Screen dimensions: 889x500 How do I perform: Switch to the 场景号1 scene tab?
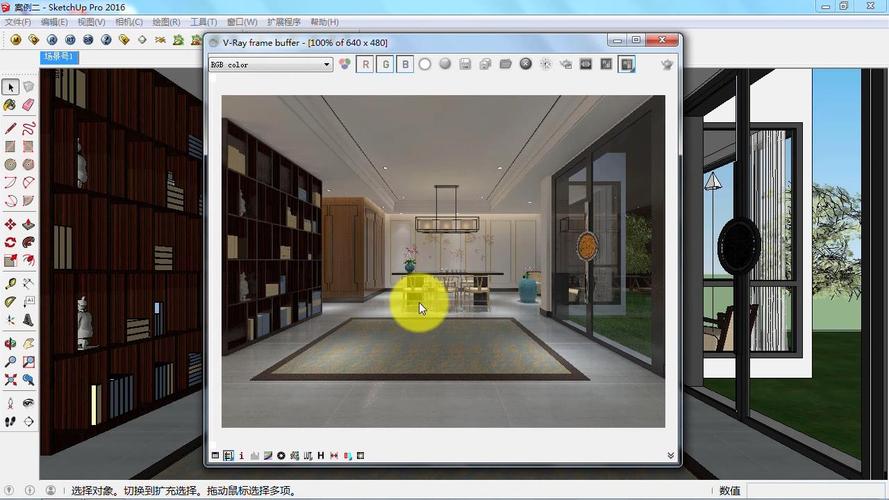point(59,57)
